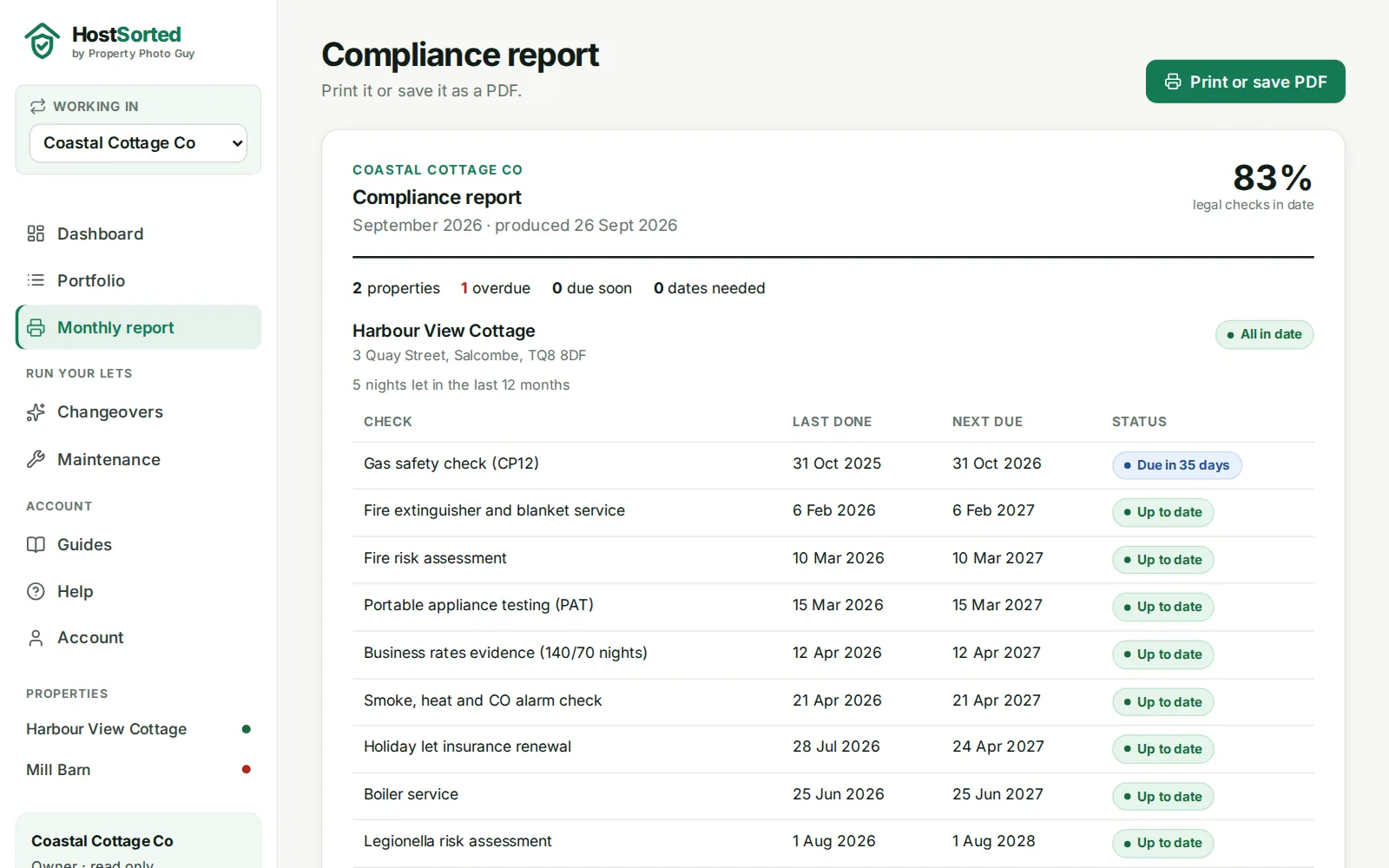1389x868 pixels.
Task: Click the 83% legal checks figure
Action: tap(1272, 178)
